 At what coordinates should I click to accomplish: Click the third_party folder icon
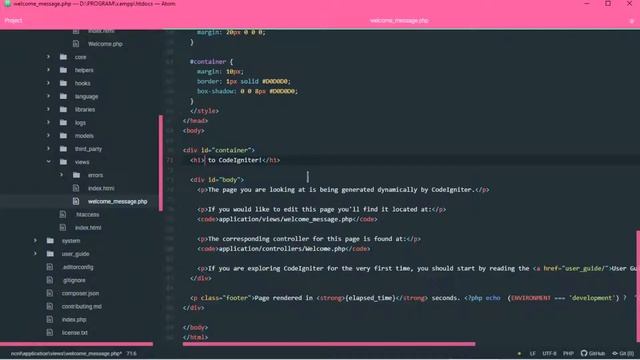point(63,149)
